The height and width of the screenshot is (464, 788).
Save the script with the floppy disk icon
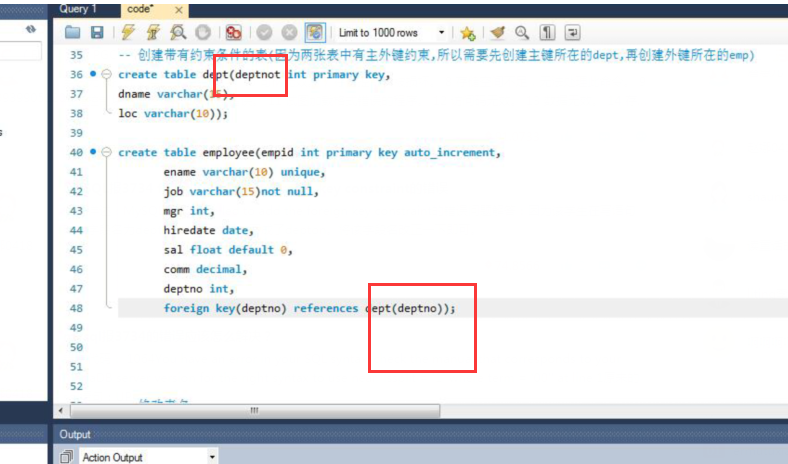coord(97,33)
